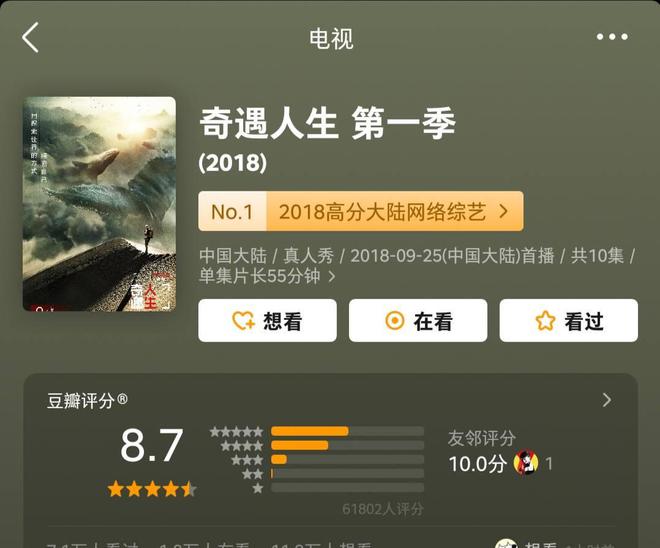Screen dimensions: 660x548
Task: Tap the circle icon on 在看
Action: pos(395,321)
